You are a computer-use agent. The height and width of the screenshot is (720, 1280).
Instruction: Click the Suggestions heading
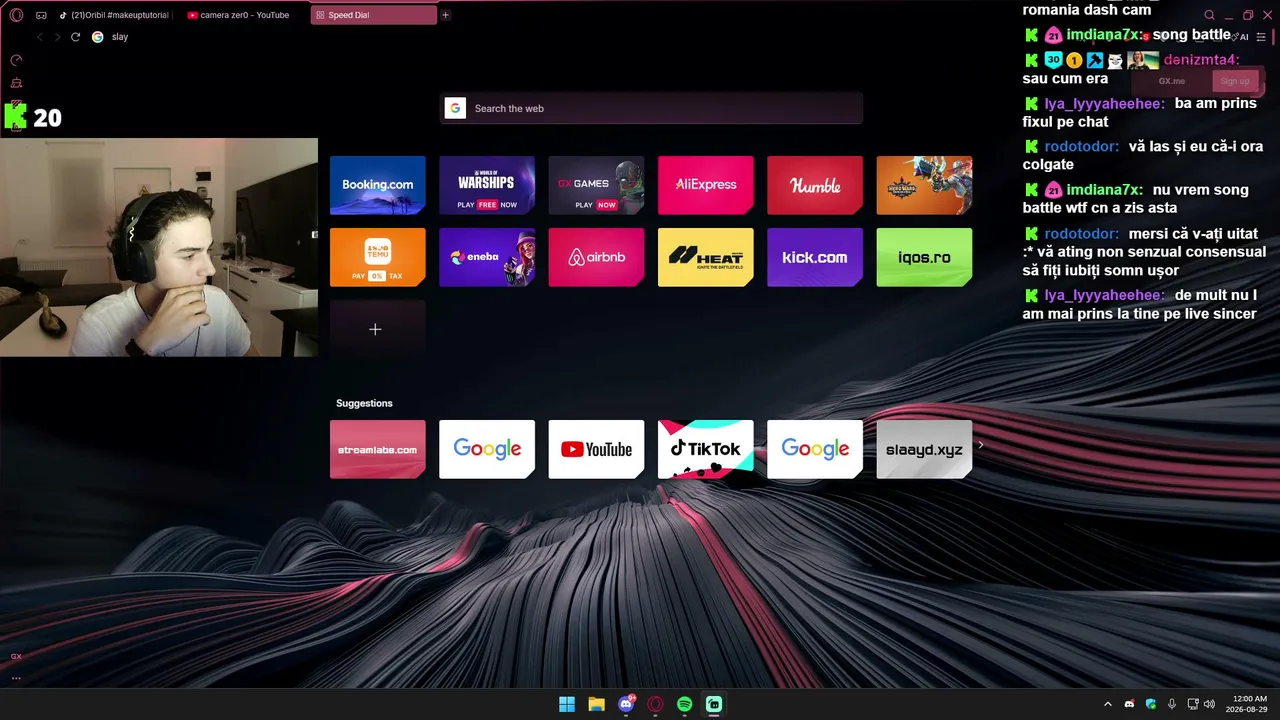click(x=364, y=403)
